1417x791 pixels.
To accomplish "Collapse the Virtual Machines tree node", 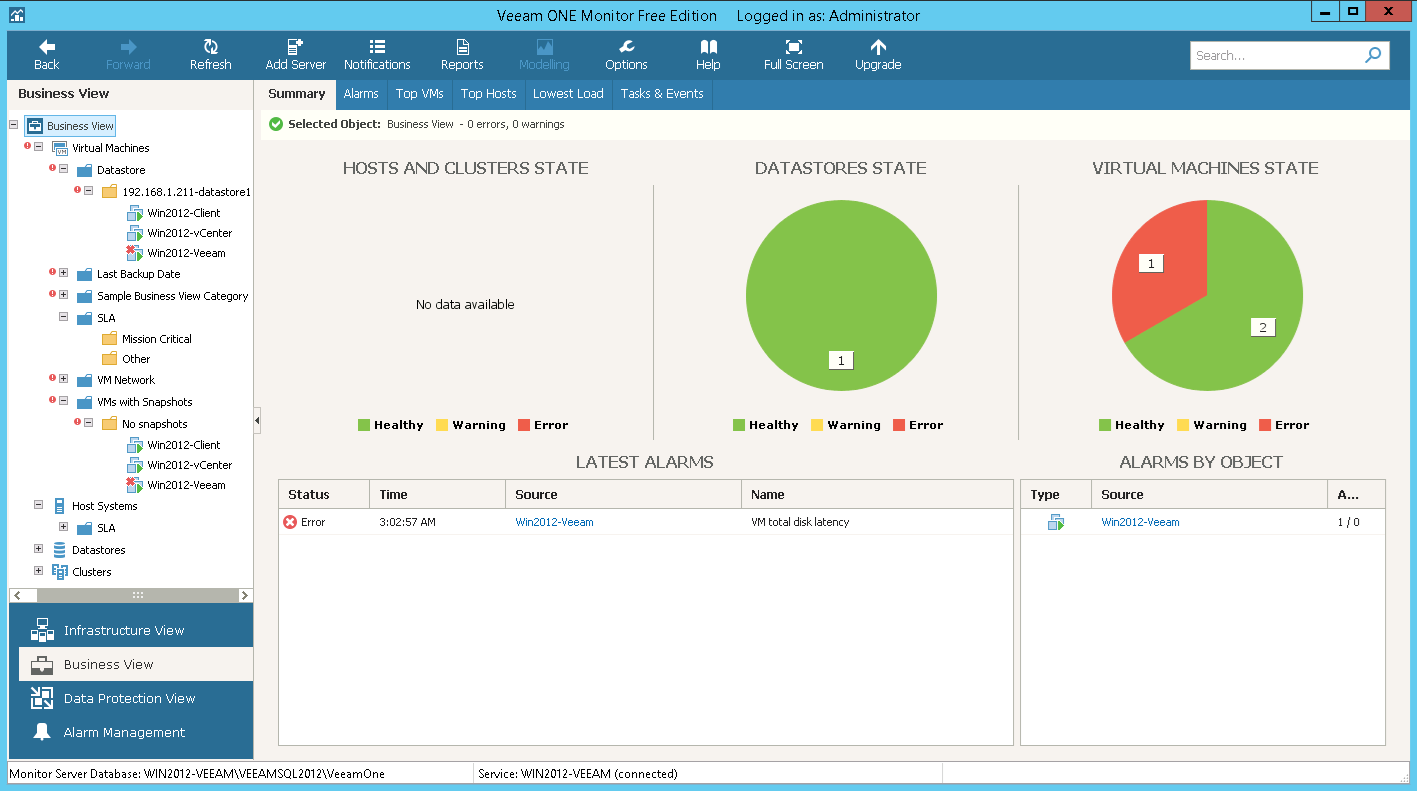I will (38, 148).
